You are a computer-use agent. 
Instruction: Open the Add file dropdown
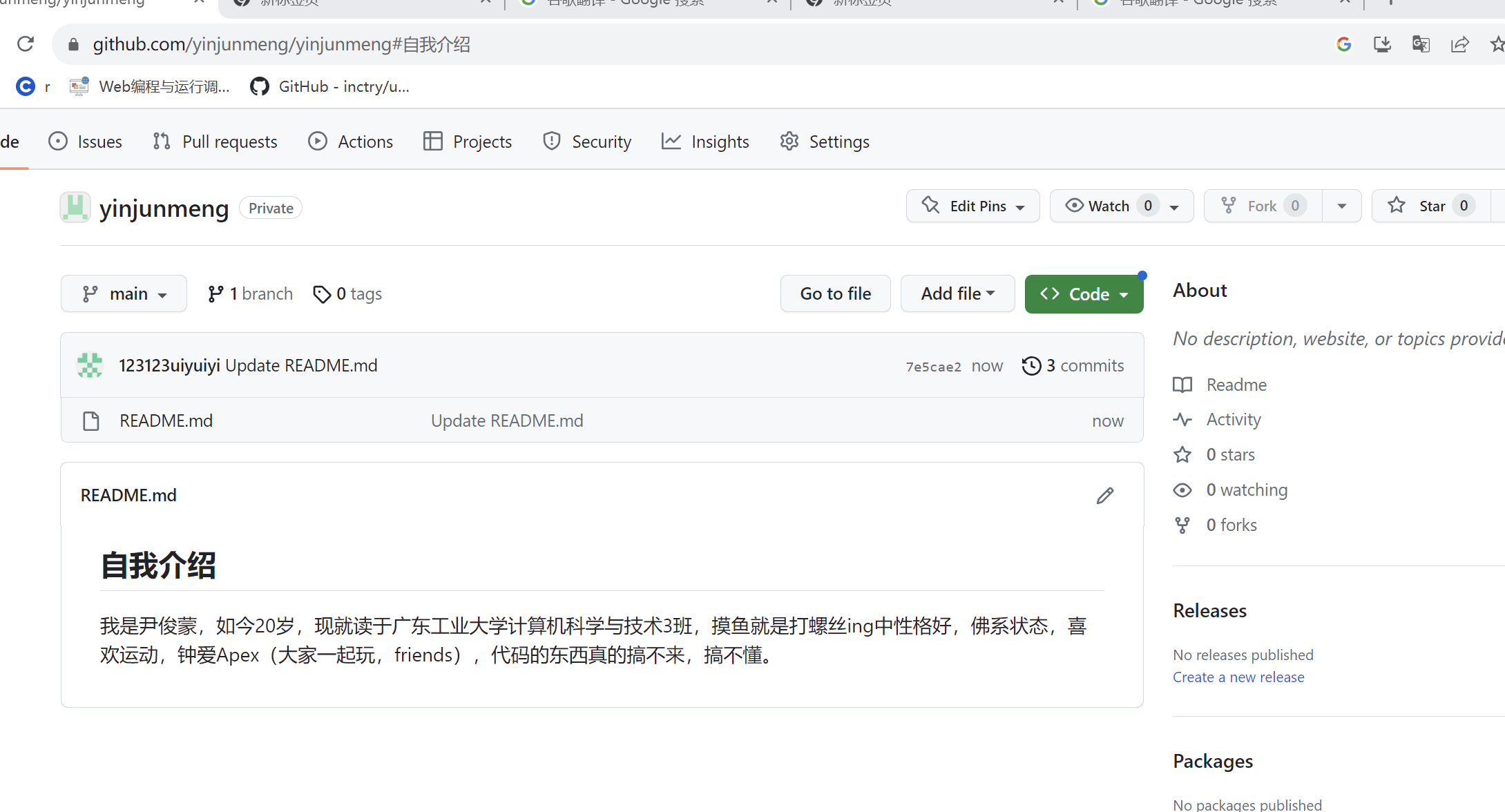pyautogui.click(x=957, y=294)
